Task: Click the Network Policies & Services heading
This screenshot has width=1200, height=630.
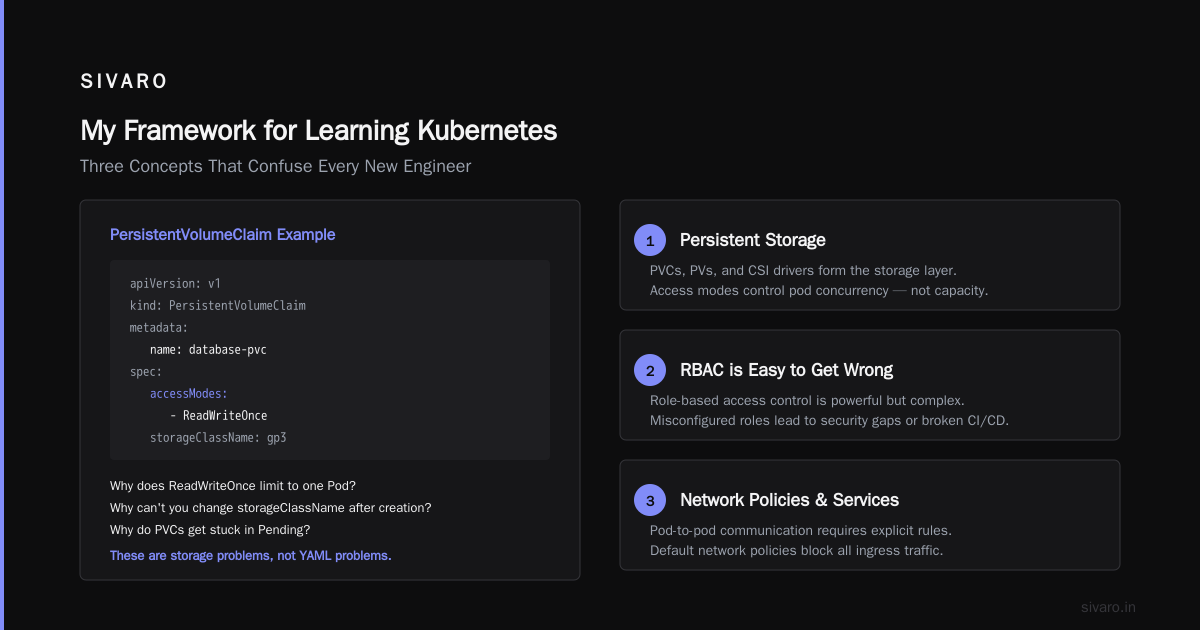Action: point(790,500)
